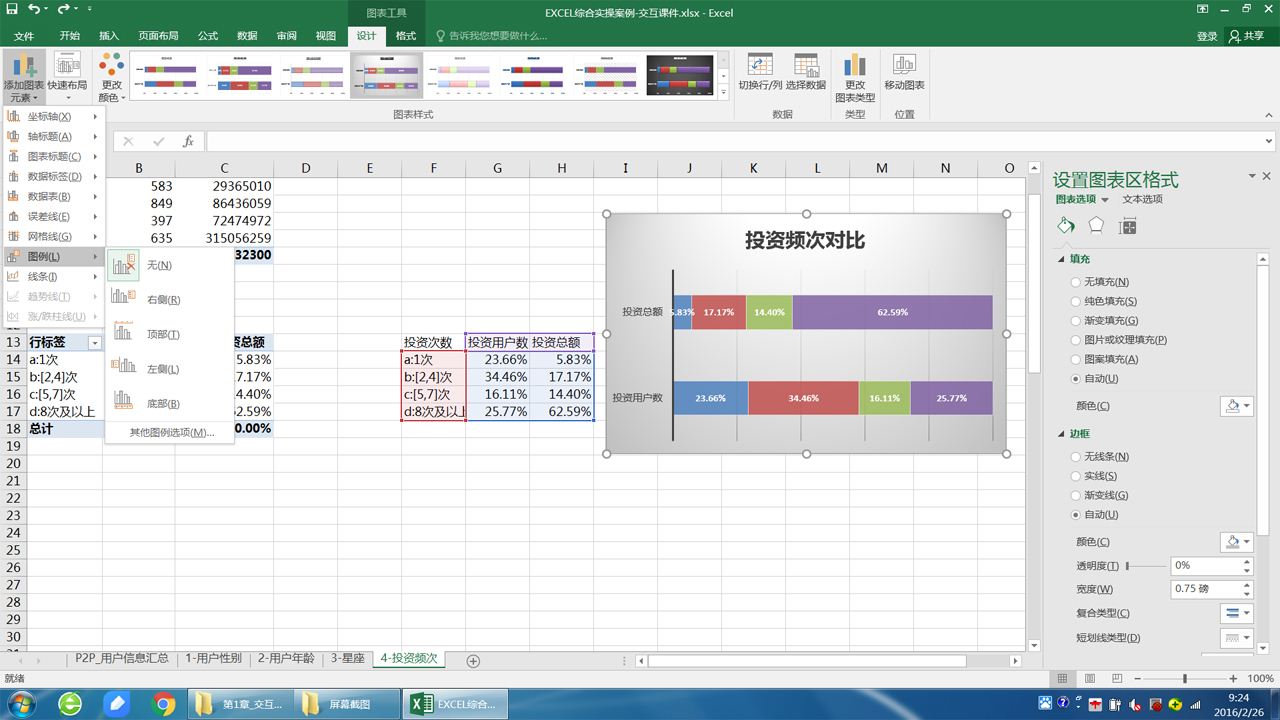1280x720 pixels.
Task: Click the border width (宽度) input field
Action: pos(1205,589)
